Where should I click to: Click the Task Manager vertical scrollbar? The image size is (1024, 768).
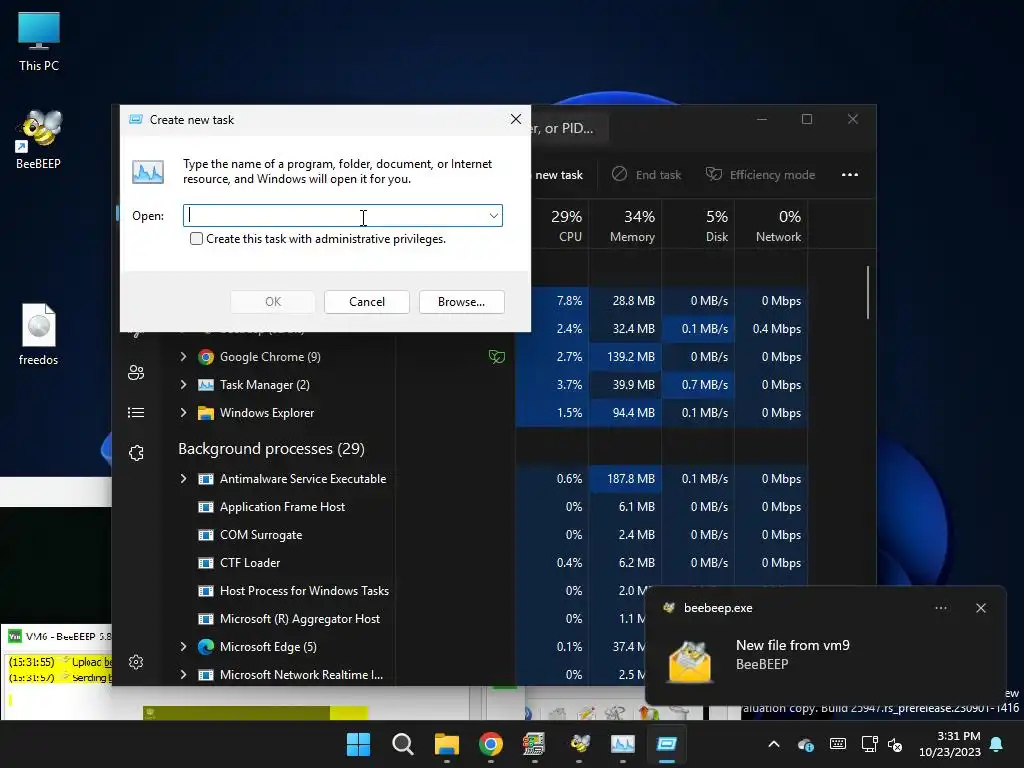pyautogui.click(x=868, y=292)
